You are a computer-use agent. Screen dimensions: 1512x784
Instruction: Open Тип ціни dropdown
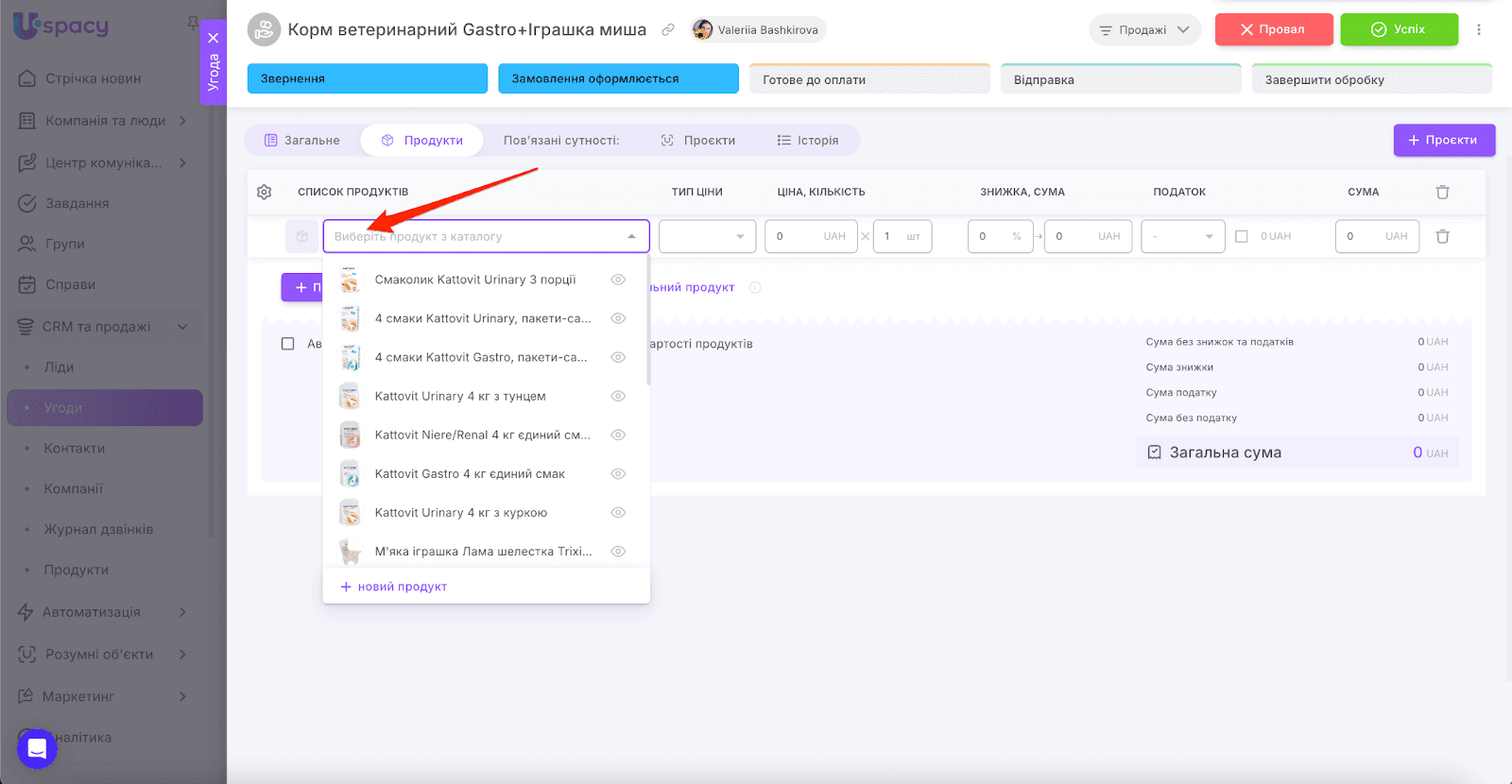click(707, 236)
